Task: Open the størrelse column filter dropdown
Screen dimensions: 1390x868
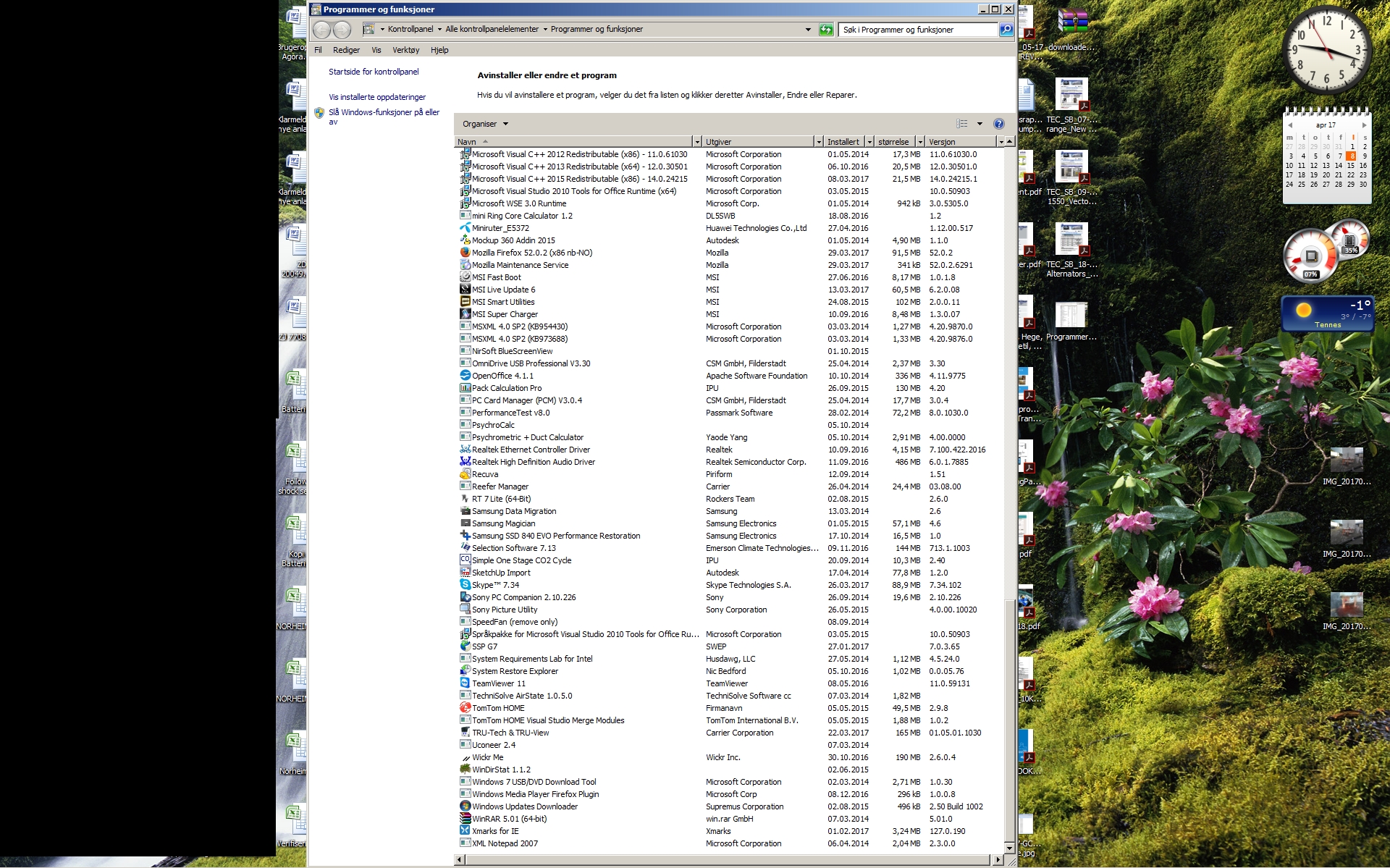Action: [x=920, y=142]
